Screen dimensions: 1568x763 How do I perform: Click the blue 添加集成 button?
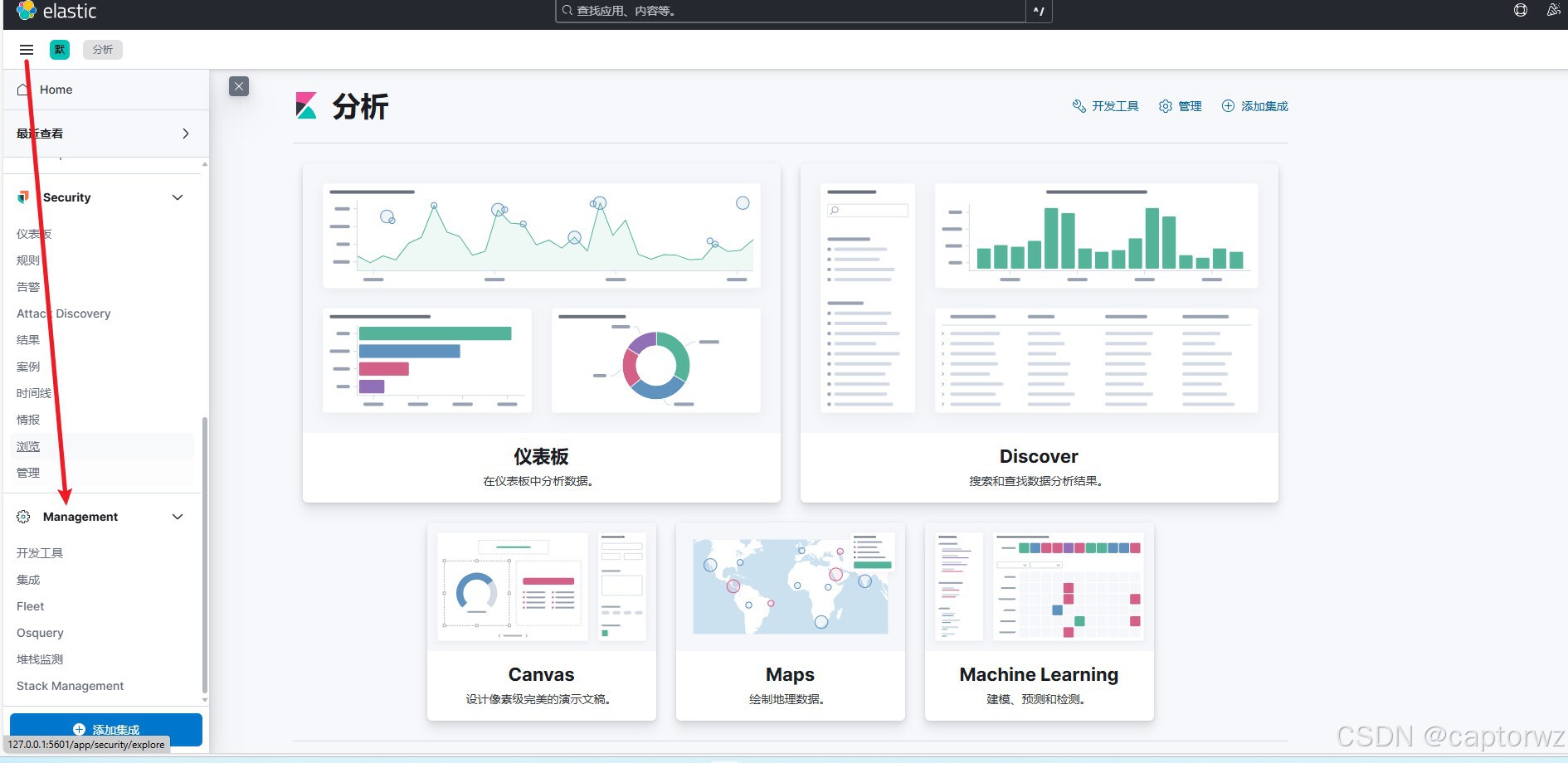[106, 729]
